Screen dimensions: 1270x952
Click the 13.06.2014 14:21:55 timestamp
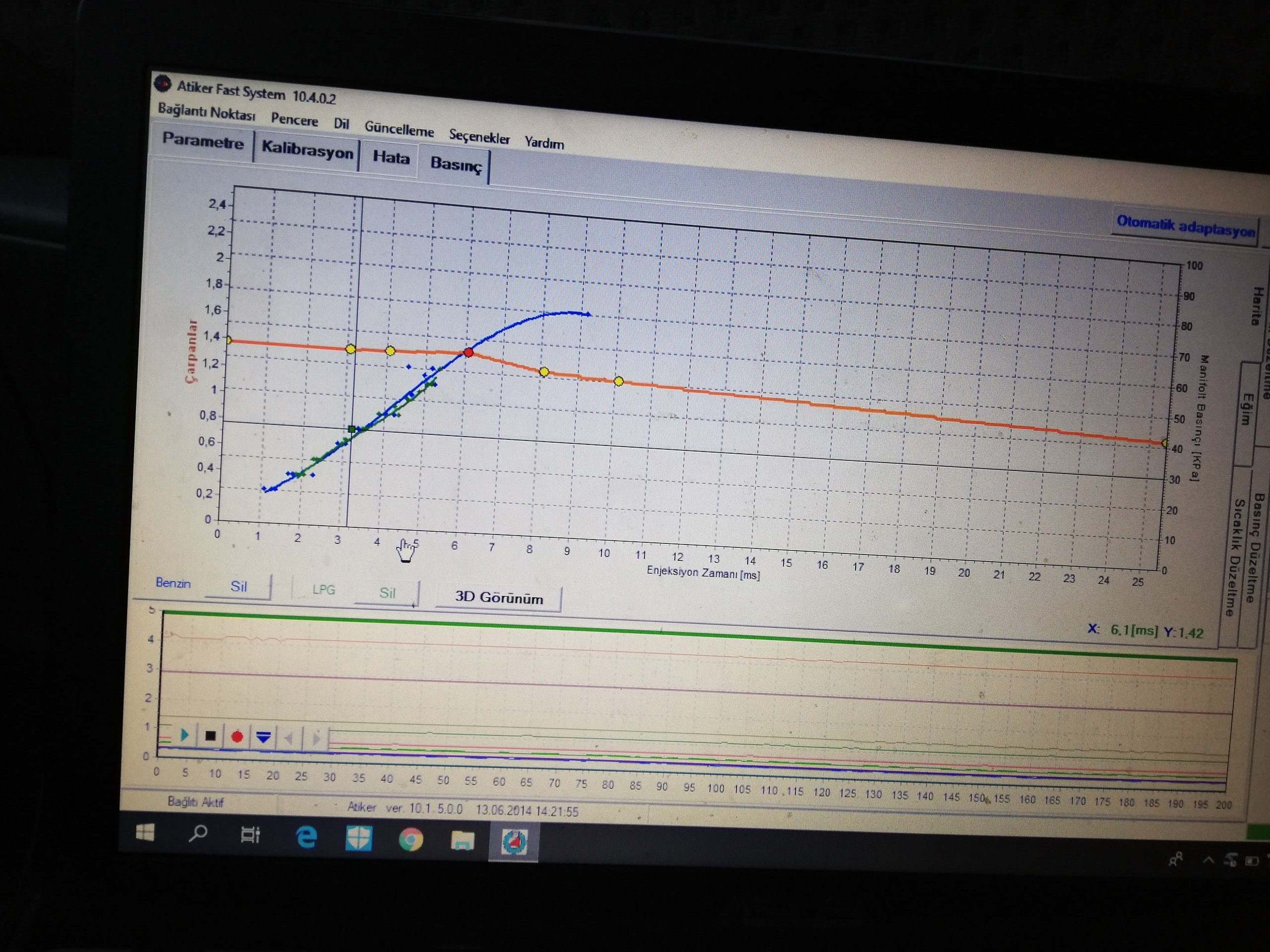point(526,811)
